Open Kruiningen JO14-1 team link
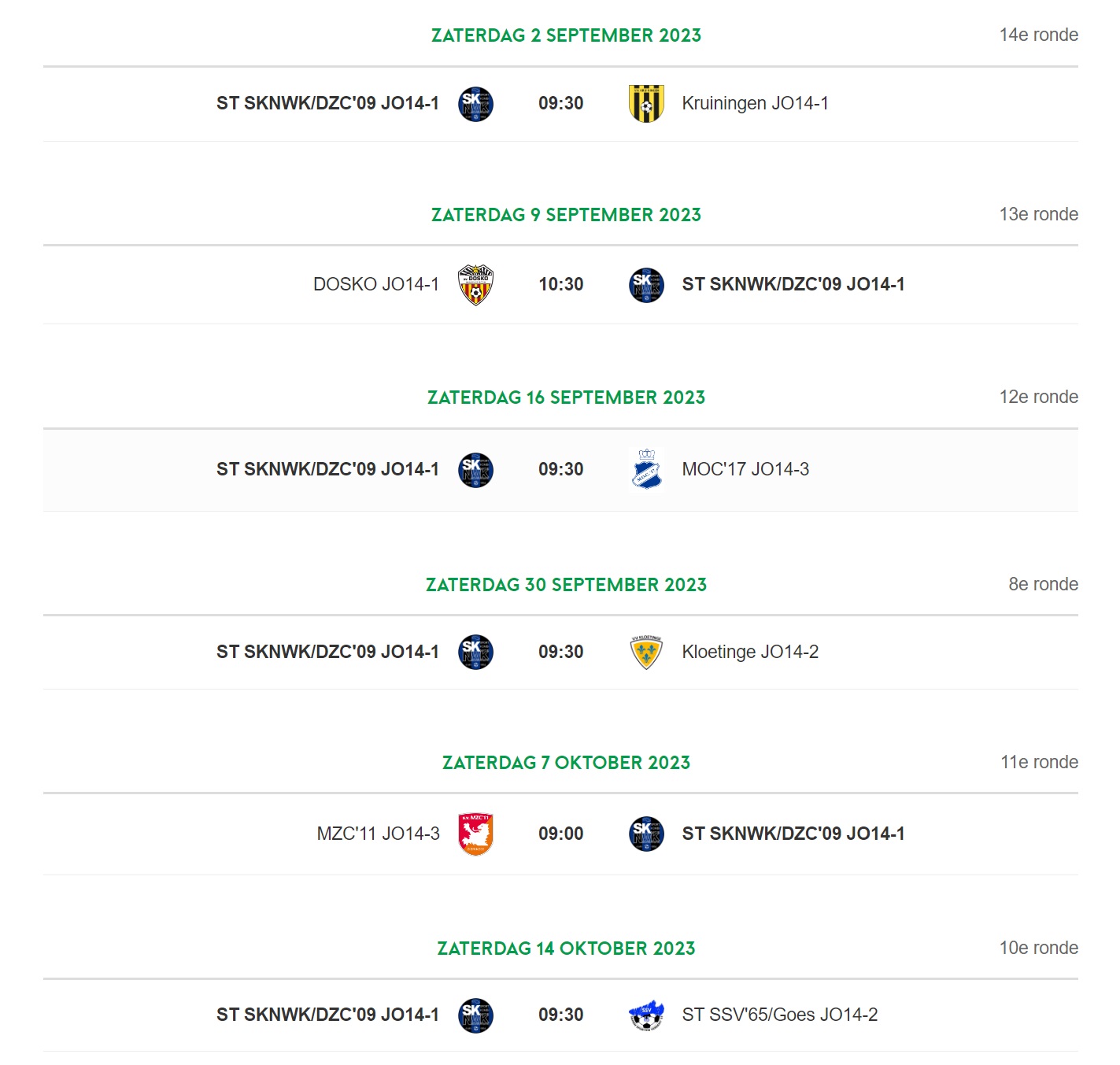The height and width of the screenshot is (1065, 1120). (x=755, y=103)
